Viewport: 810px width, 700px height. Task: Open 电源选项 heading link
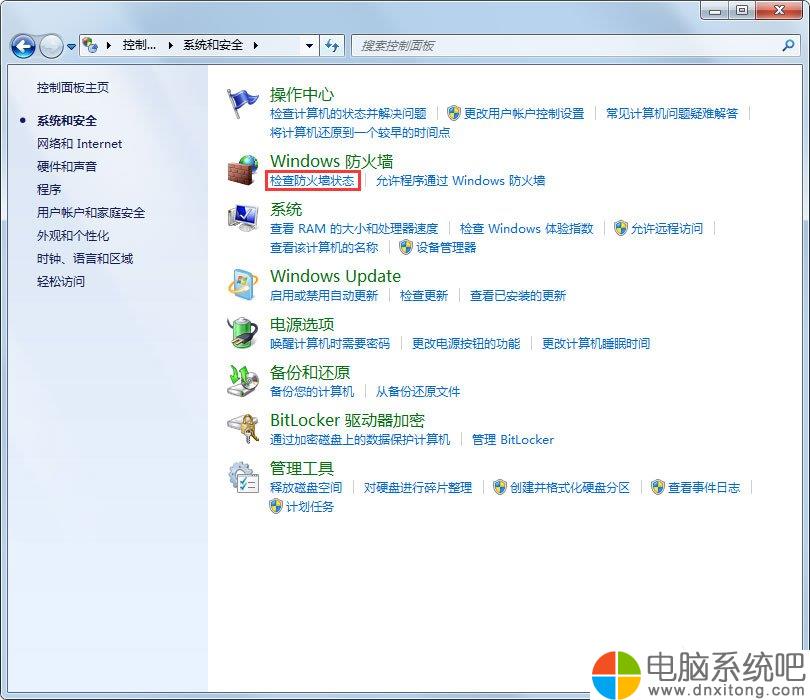[302, 324]
